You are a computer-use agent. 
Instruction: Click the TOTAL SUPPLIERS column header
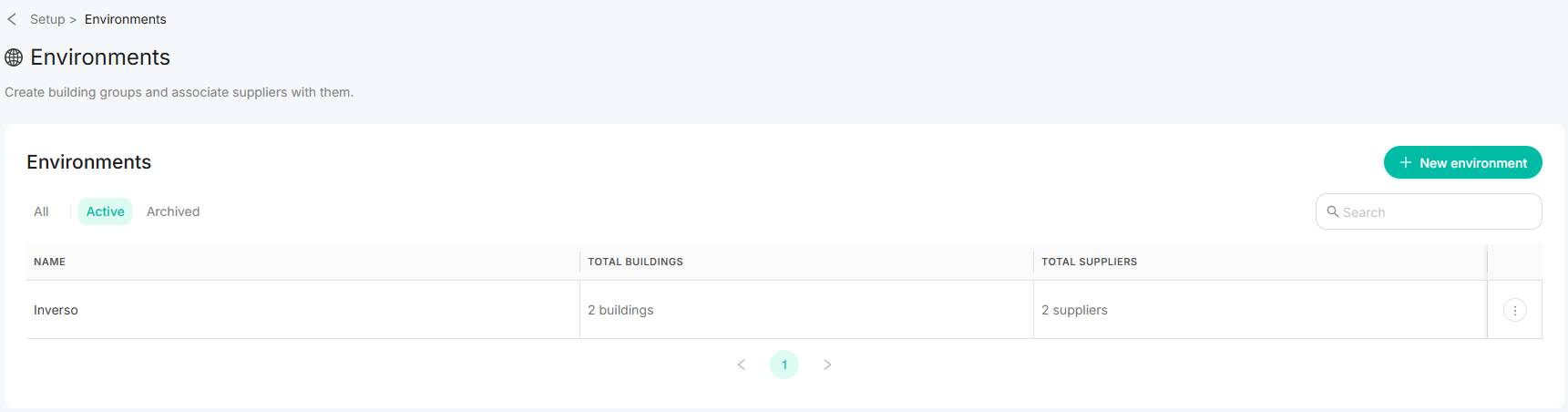pyautogui.click(x=1089, y=262)
